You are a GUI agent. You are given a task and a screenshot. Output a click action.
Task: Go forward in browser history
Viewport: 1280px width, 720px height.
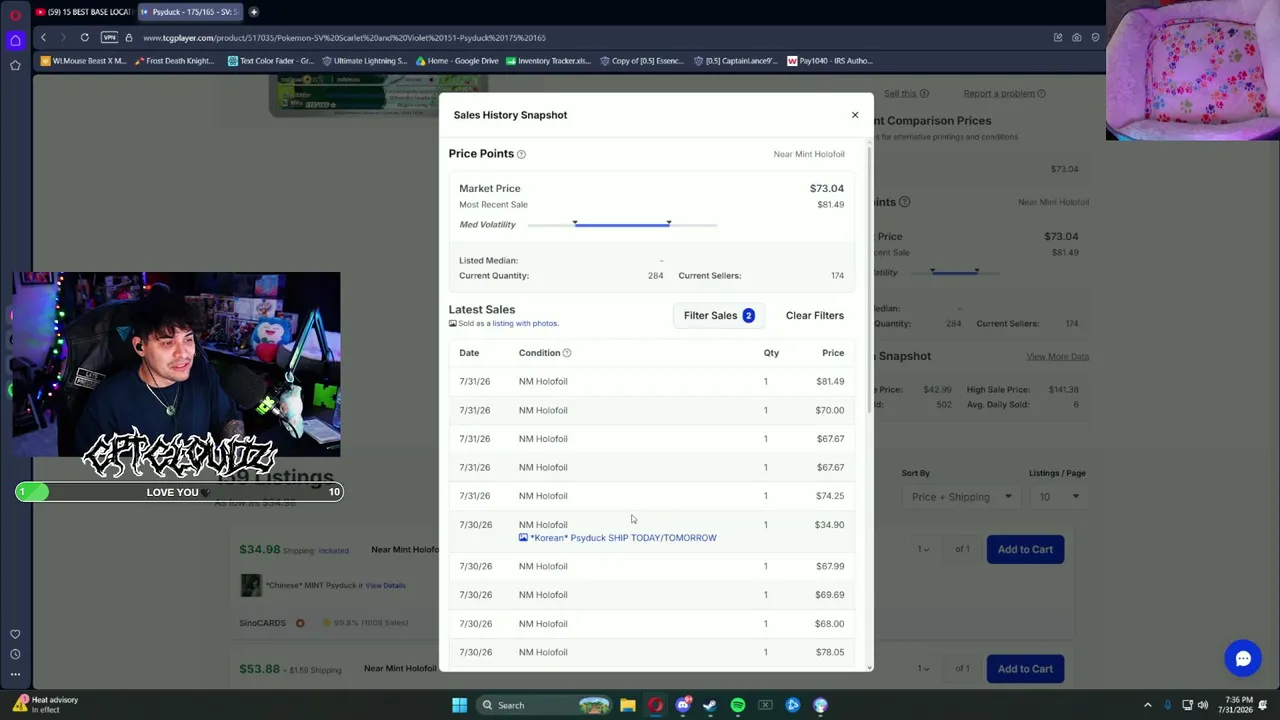63,38
